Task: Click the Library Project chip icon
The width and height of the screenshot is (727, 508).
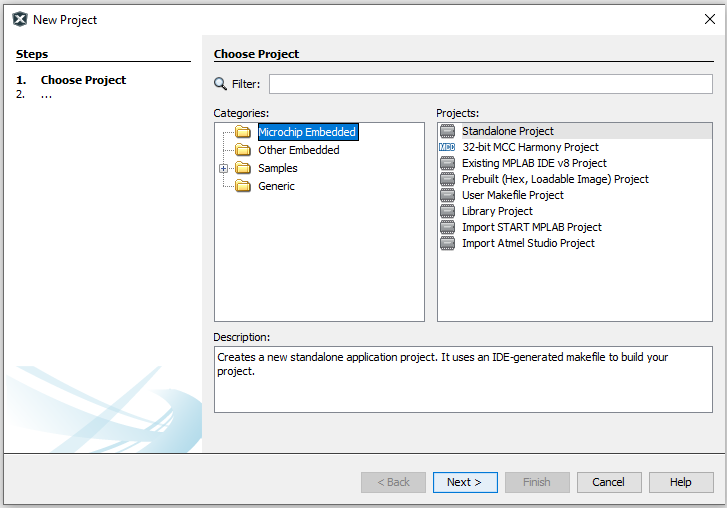Action: (447, 211)
